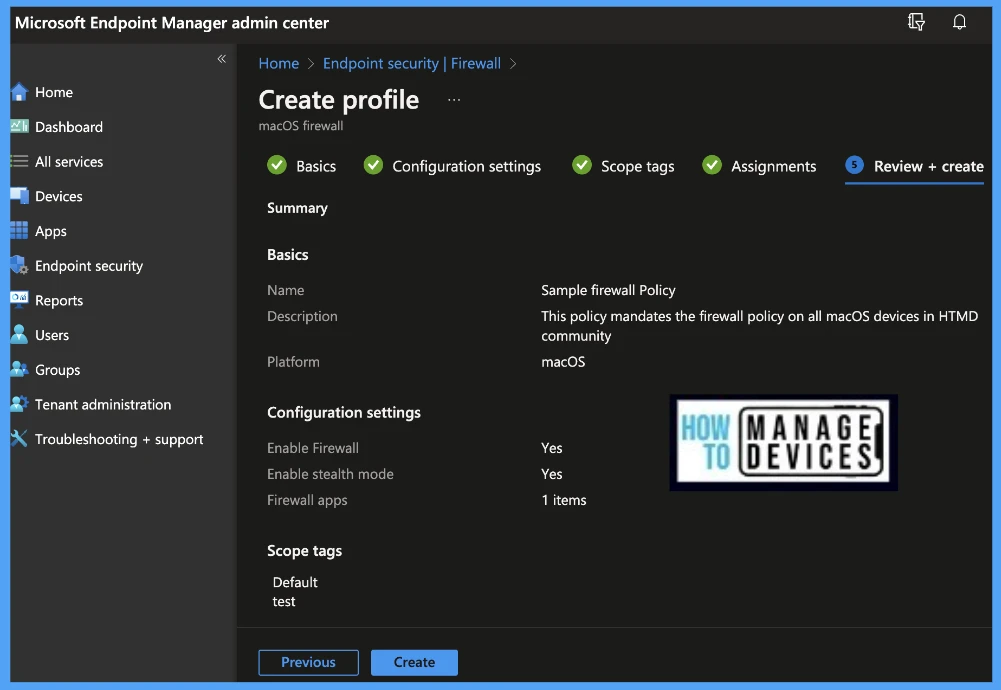Open Home from the sidebar menu
The width and height of the screenshot is (1001, 690).
(54, 93)
